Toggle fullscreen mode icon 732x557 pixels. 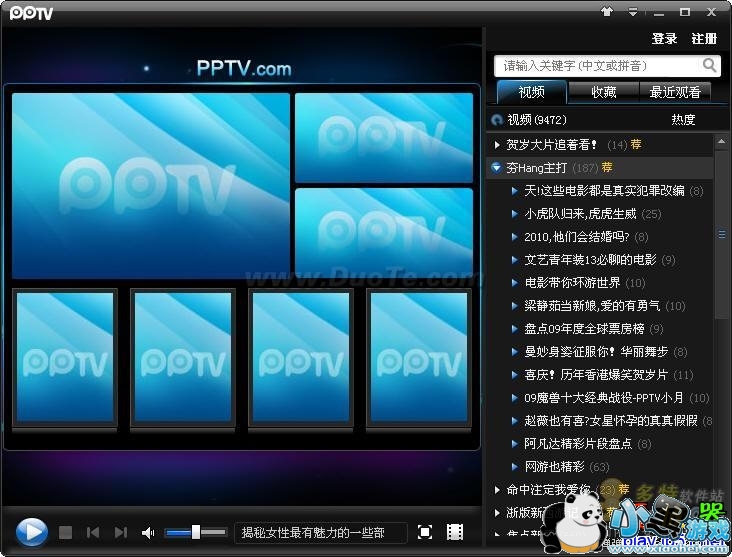pos(425,532)
